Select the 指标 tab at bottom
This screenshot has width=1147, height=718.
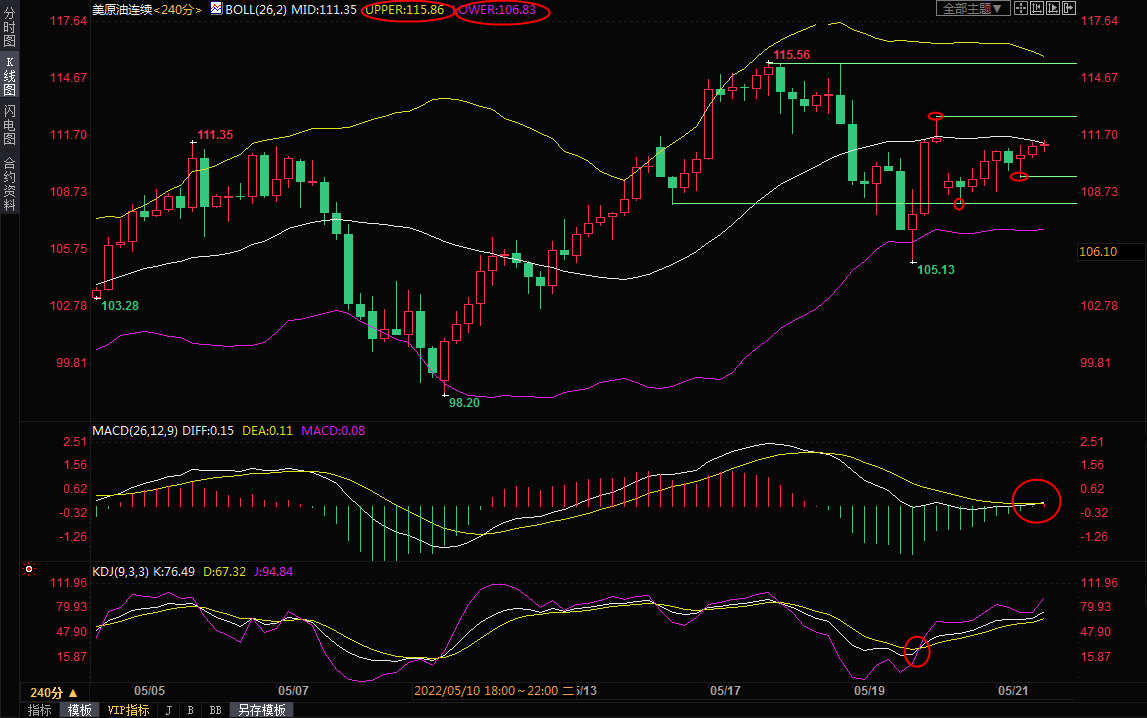(x=40, y=710)
